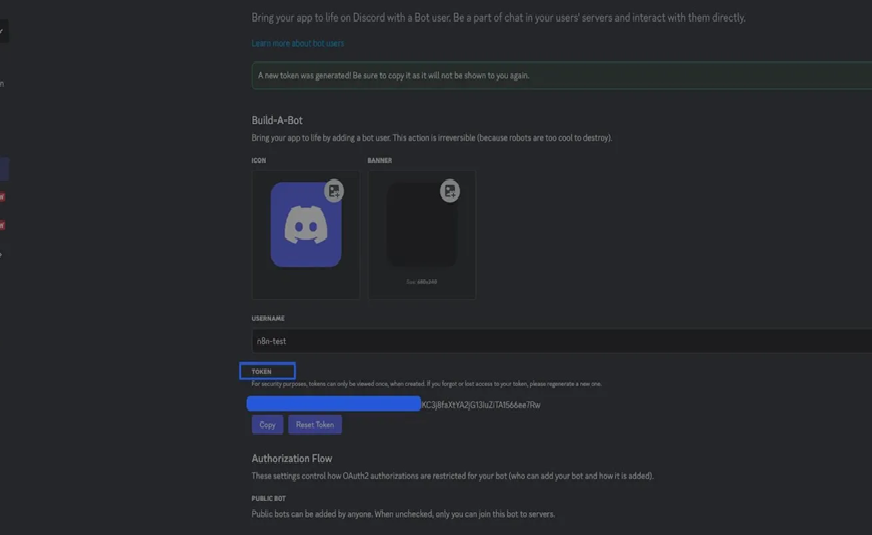Select the highlighted sidebar menu item
This screenshot has height=535, width=872.
coord(4,168)
